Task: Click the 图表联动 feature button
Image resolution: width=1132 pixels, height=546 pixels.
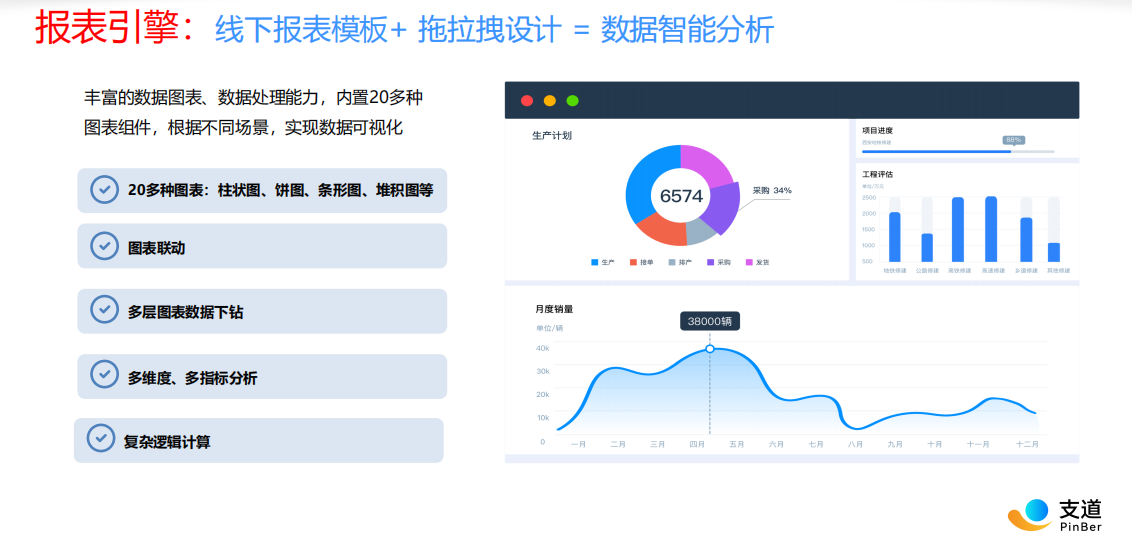Action: [262, 247]
